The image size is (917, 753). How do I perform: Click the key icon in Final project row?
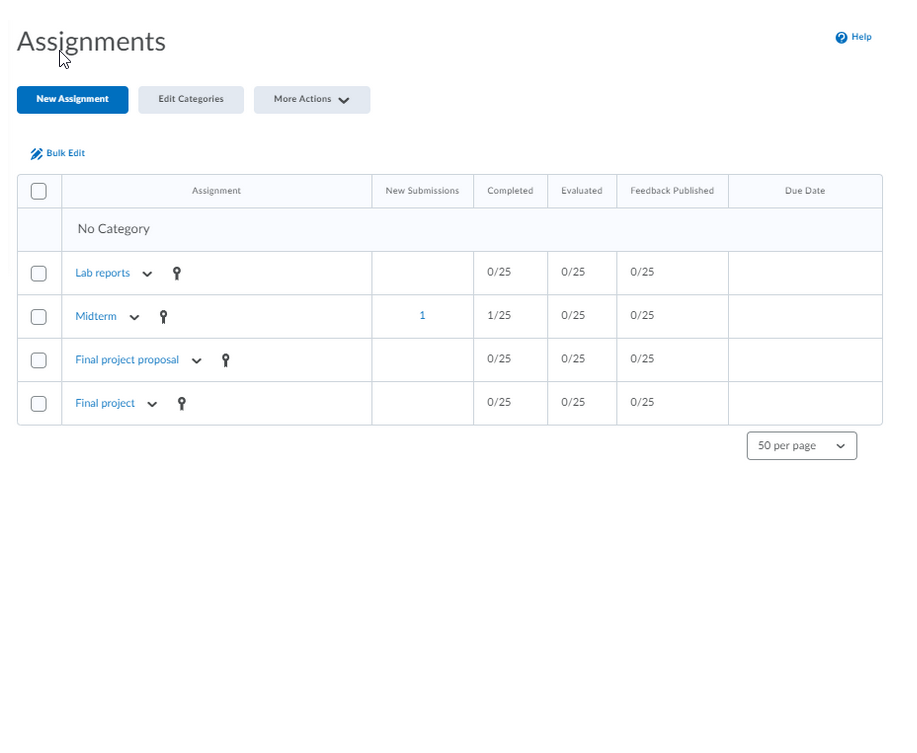[181, 403]
